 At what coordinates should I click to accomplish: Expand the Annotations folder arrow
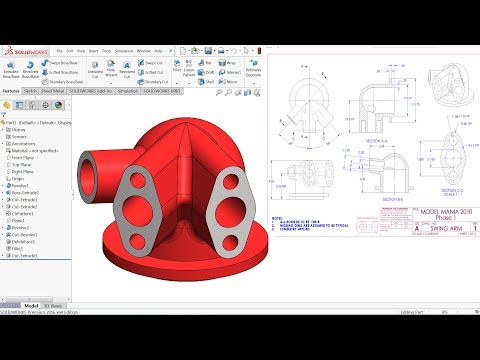tap(3, 144)
